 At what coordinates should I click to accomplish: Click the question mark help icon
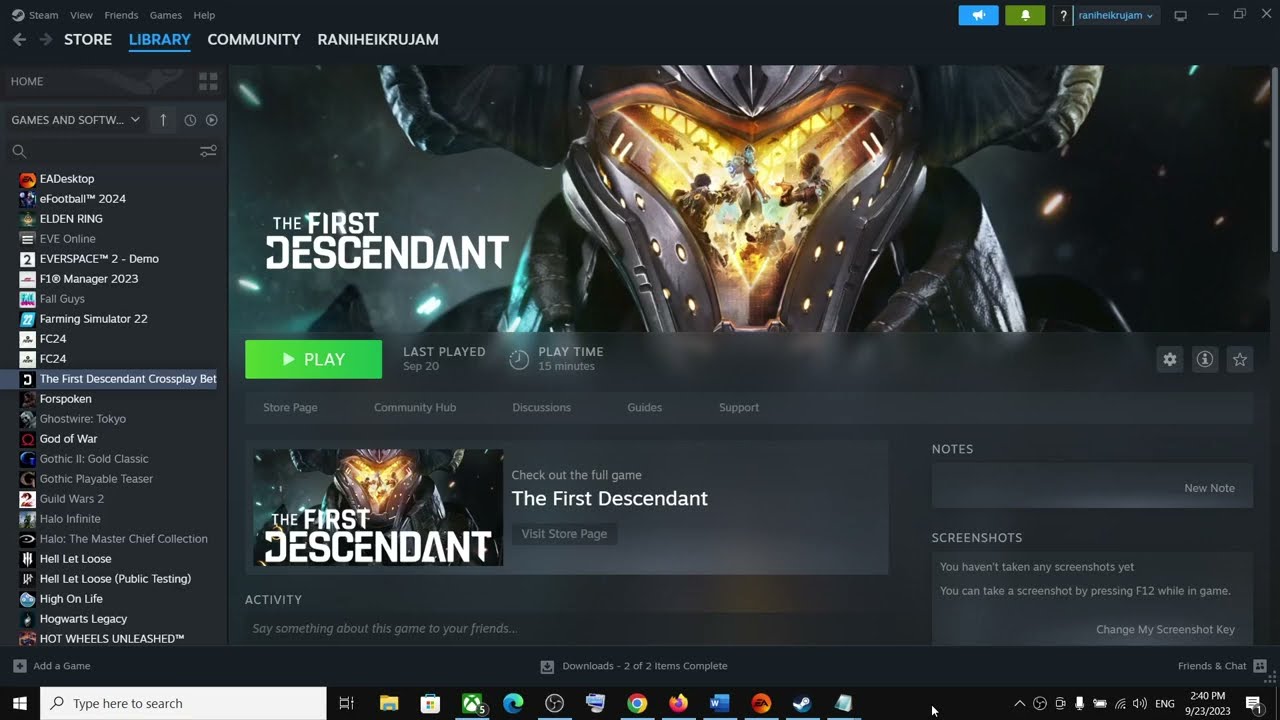[1063, 15]
